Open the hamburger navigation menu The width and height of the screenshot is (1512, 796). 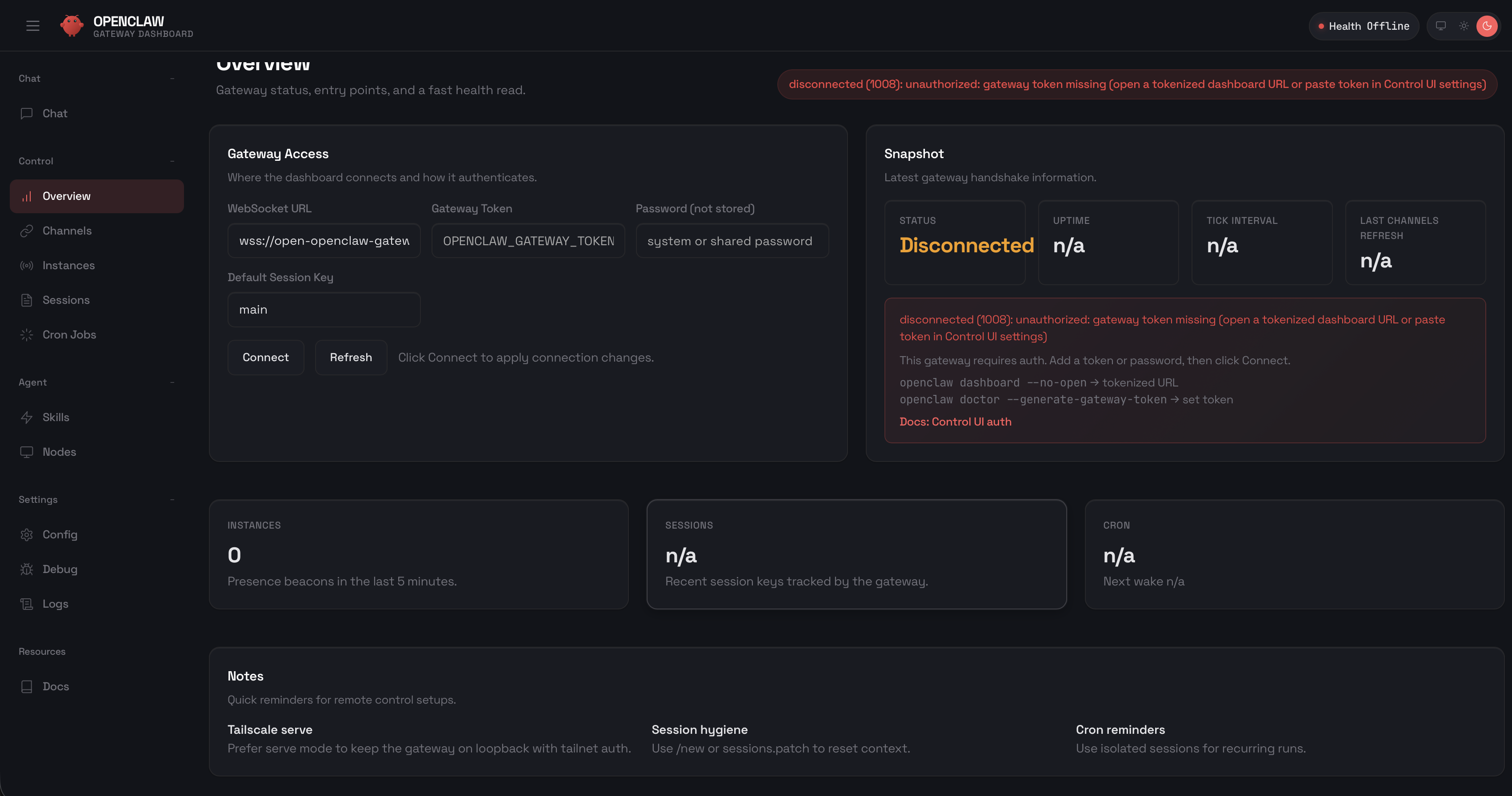32,25
